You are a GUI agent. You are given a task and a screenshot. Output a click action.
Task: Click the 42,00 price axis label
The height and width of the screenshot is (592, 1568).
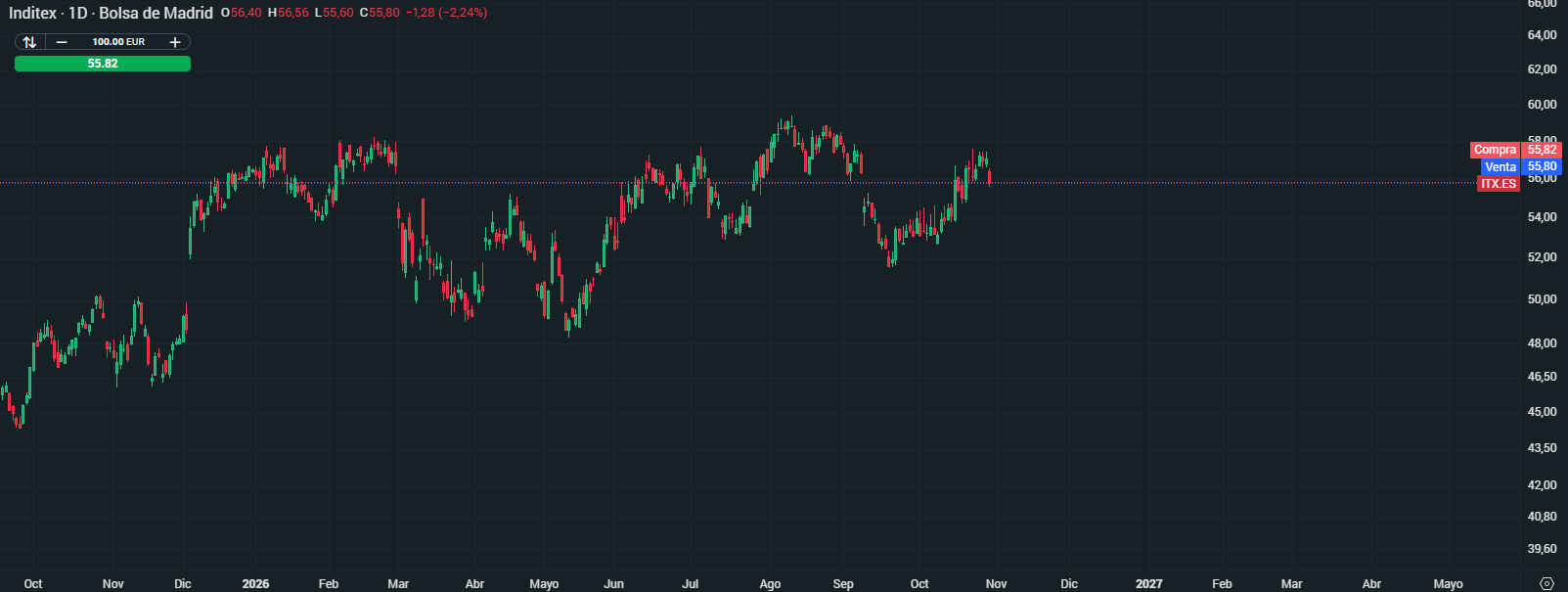1543,485
